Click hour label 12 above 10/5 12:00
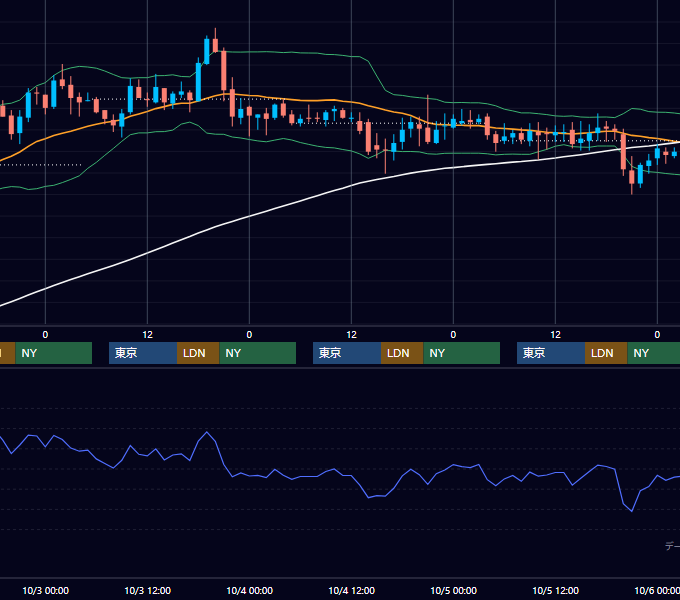Image resolution: width=680 pixels, height=600 pixels. point(556,335)
